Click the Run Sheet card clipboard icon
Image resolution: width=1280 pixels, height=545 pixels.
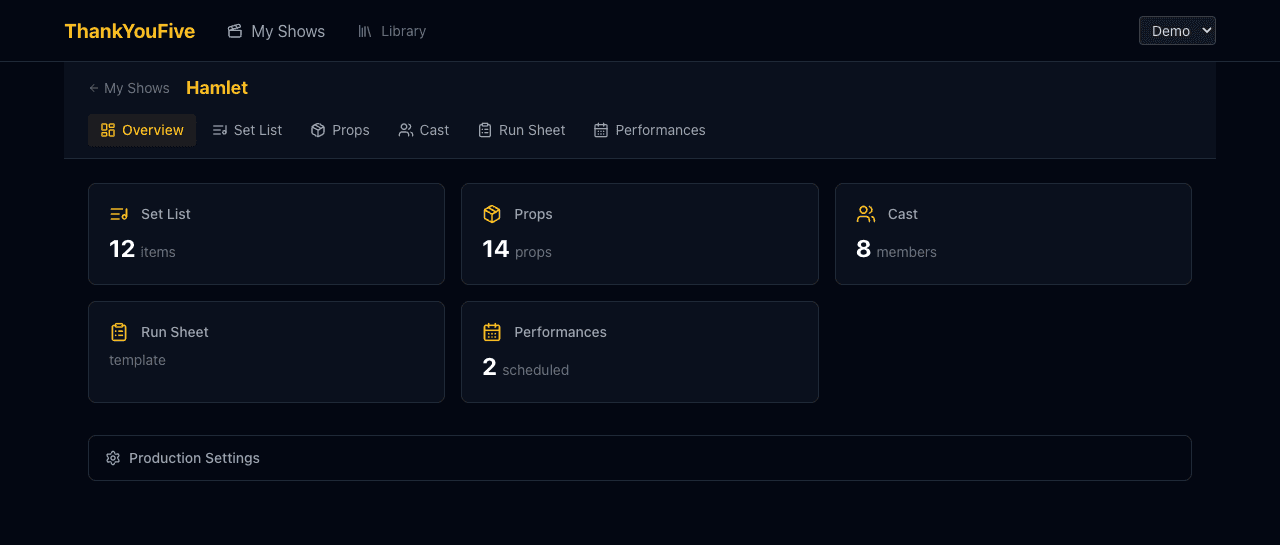point(119,332)
